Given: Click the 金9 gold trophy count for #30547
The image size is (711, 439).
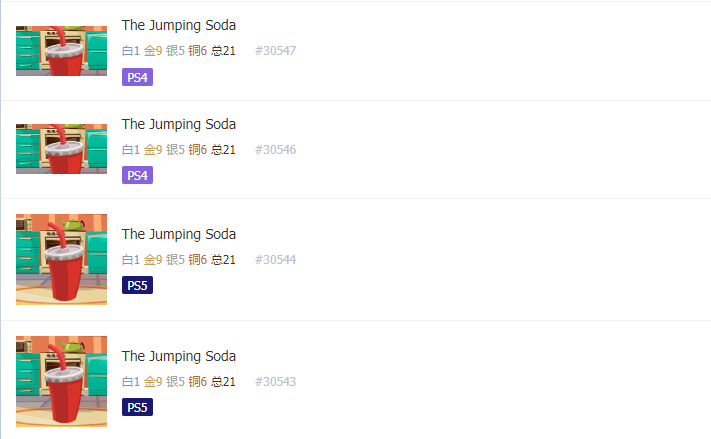Looking at the screenshot, I should click(x=153, y=51).
